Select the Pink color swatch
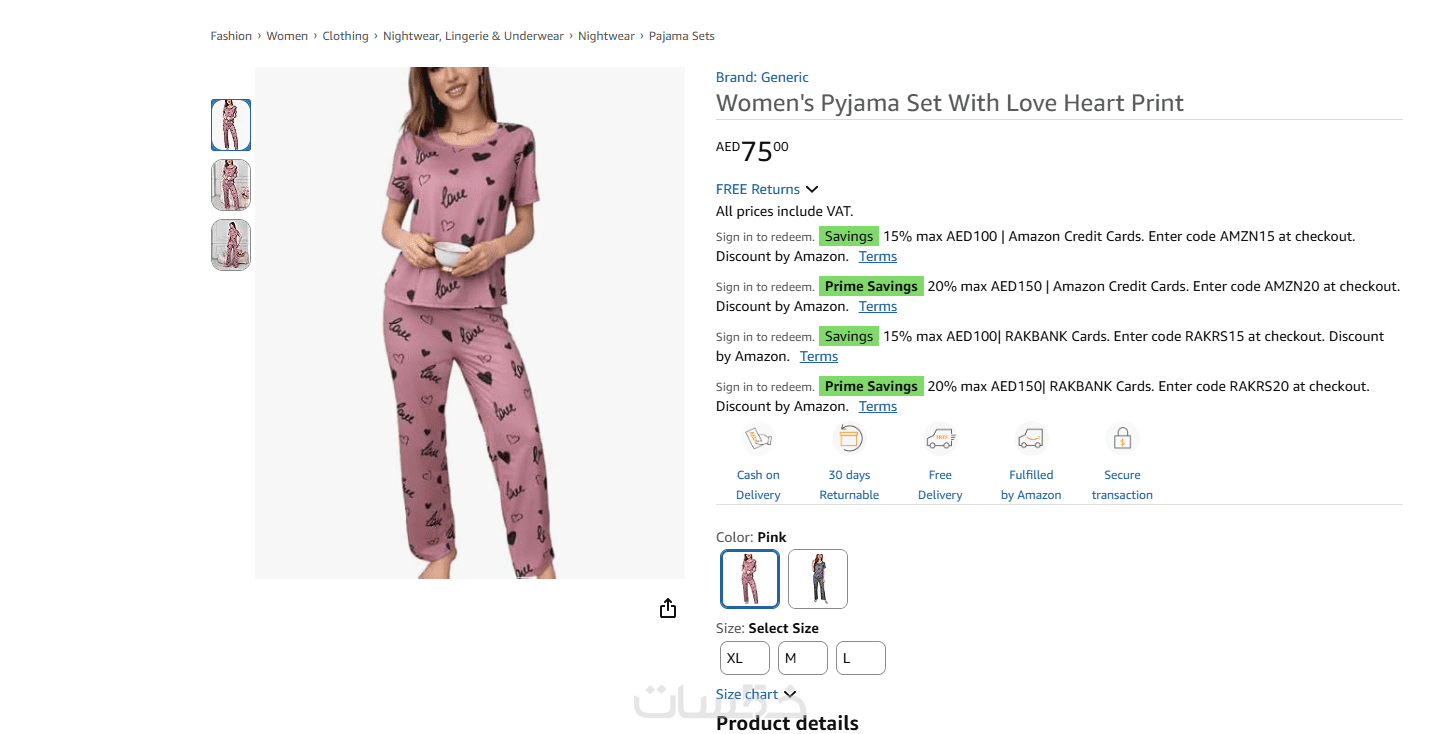1442x734 pixels. coord(750,579)
